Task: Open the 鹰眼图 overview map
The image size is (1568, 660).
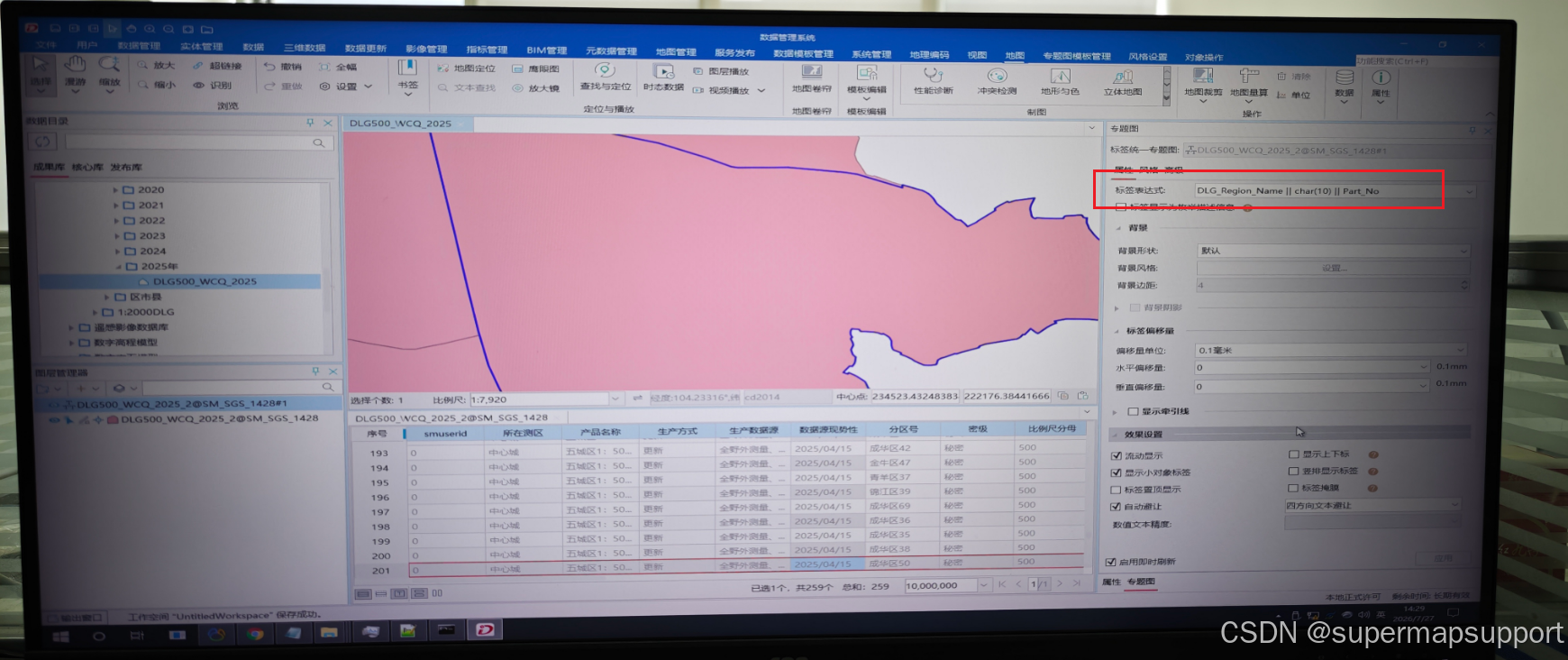Action: 536,69
